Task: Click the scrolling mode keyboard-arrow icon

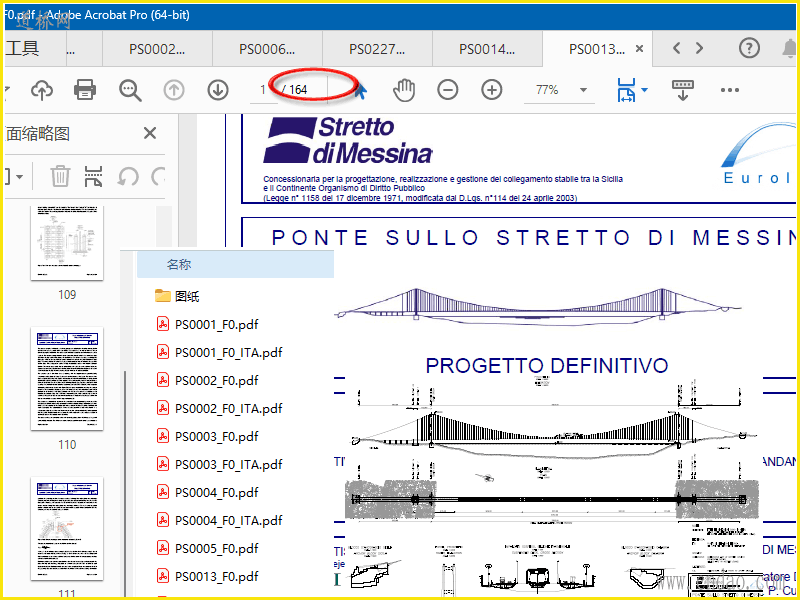Action: click(683, 90)
